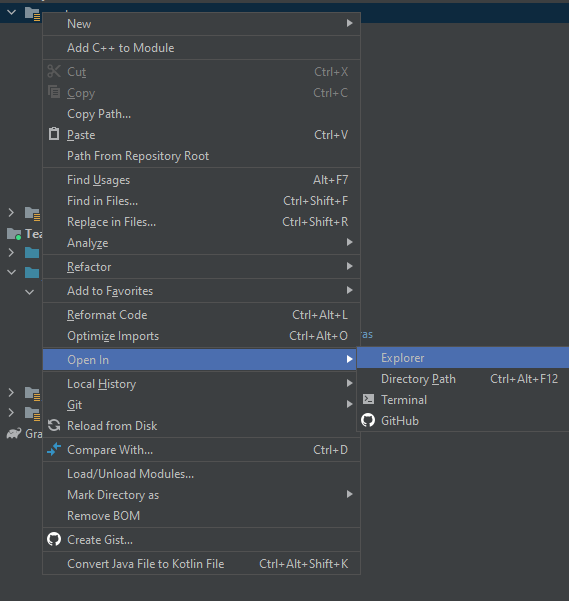Select Directory Path option
This screenshot has width=569, height=601.
pyautogui.click(x=463, y=379)
